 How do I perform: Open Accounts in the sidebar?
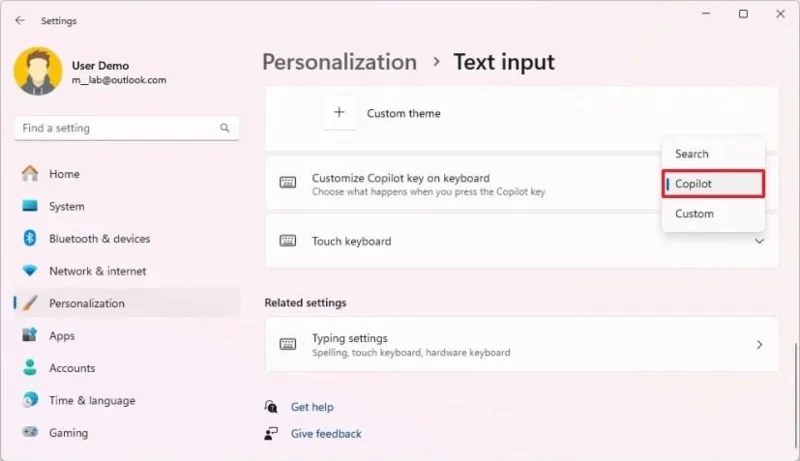tap(128, 368)
